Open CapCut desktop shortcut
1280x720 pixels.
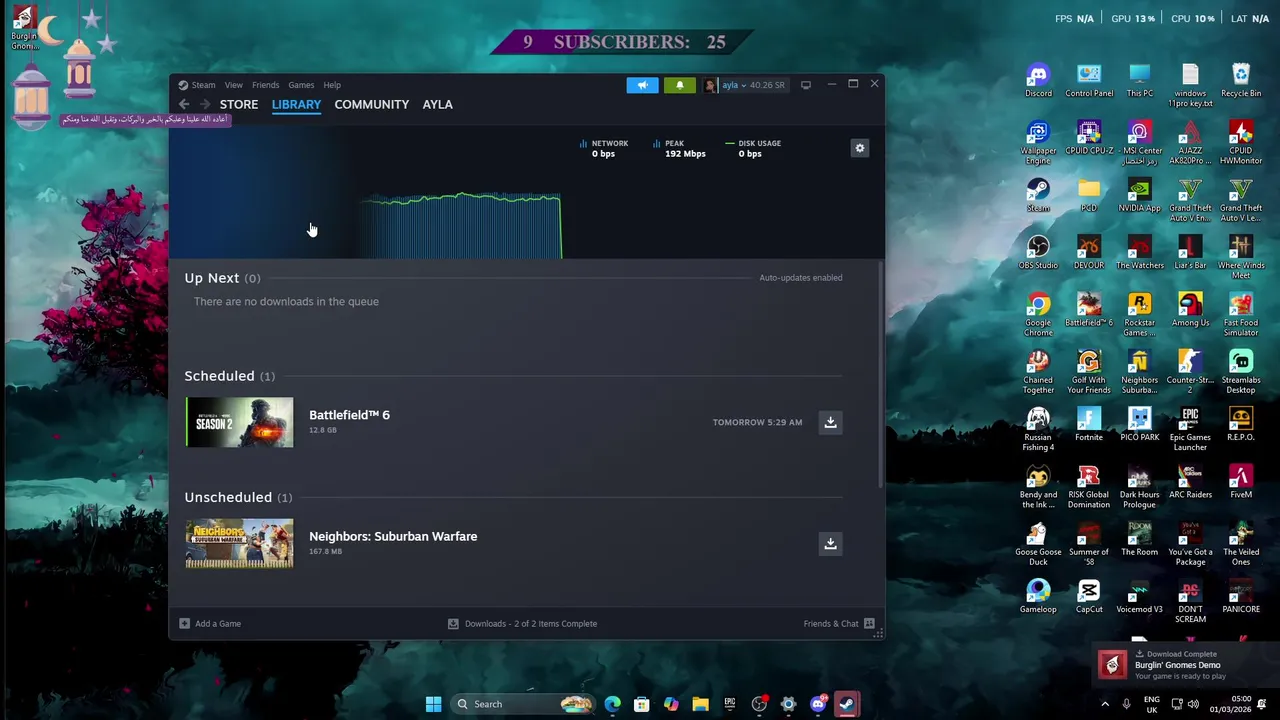point(1089,596)
